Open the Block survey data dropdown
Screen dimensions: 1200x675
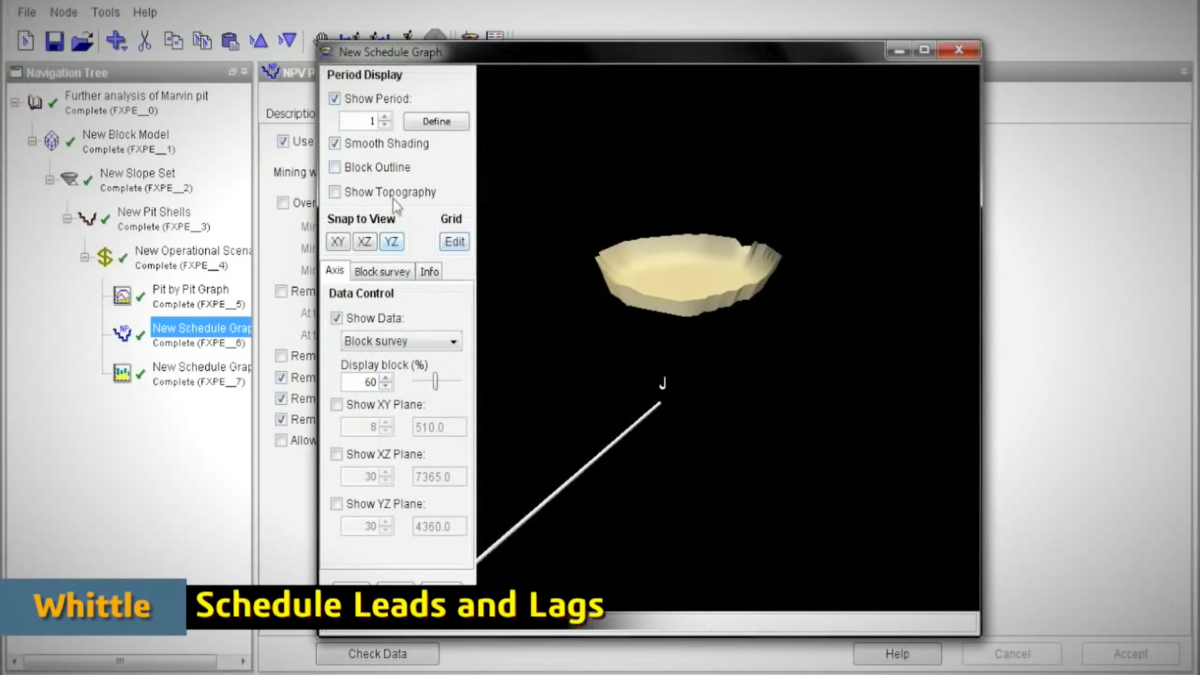(x=400, y=341)
